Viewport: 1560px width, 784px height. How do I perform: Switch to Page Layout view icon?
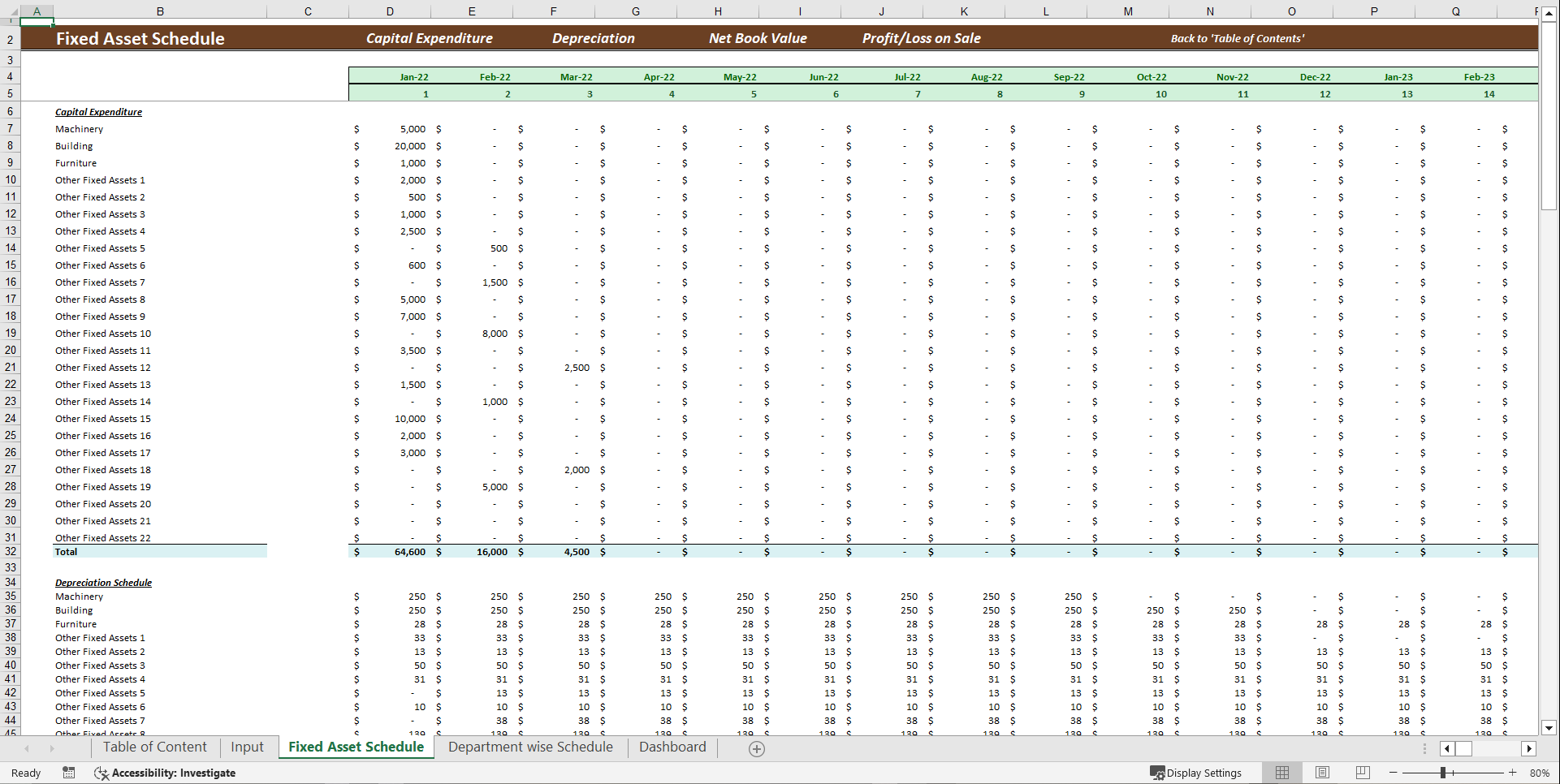[1322, 772]
